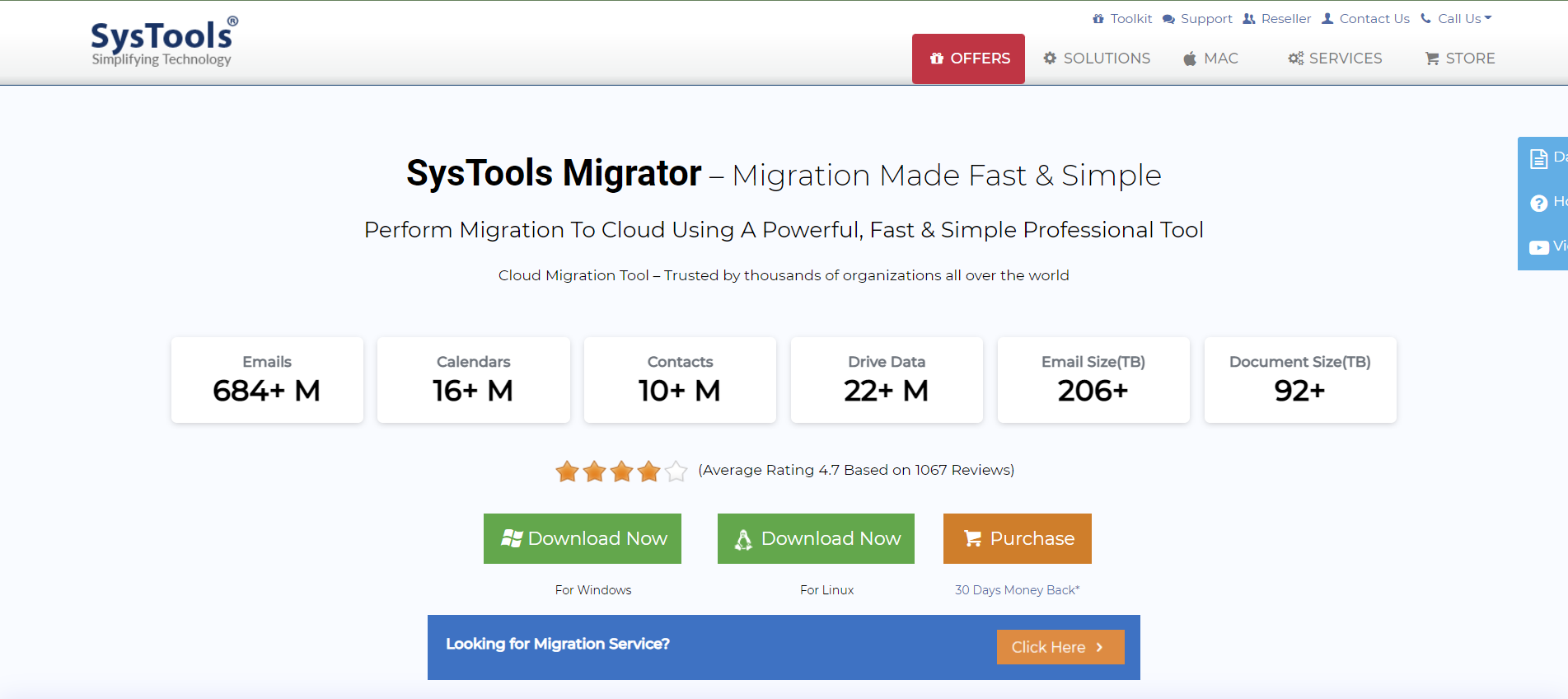Download Now for Windows
Viewport: 1568px width, 699px height.
[583, 538]
